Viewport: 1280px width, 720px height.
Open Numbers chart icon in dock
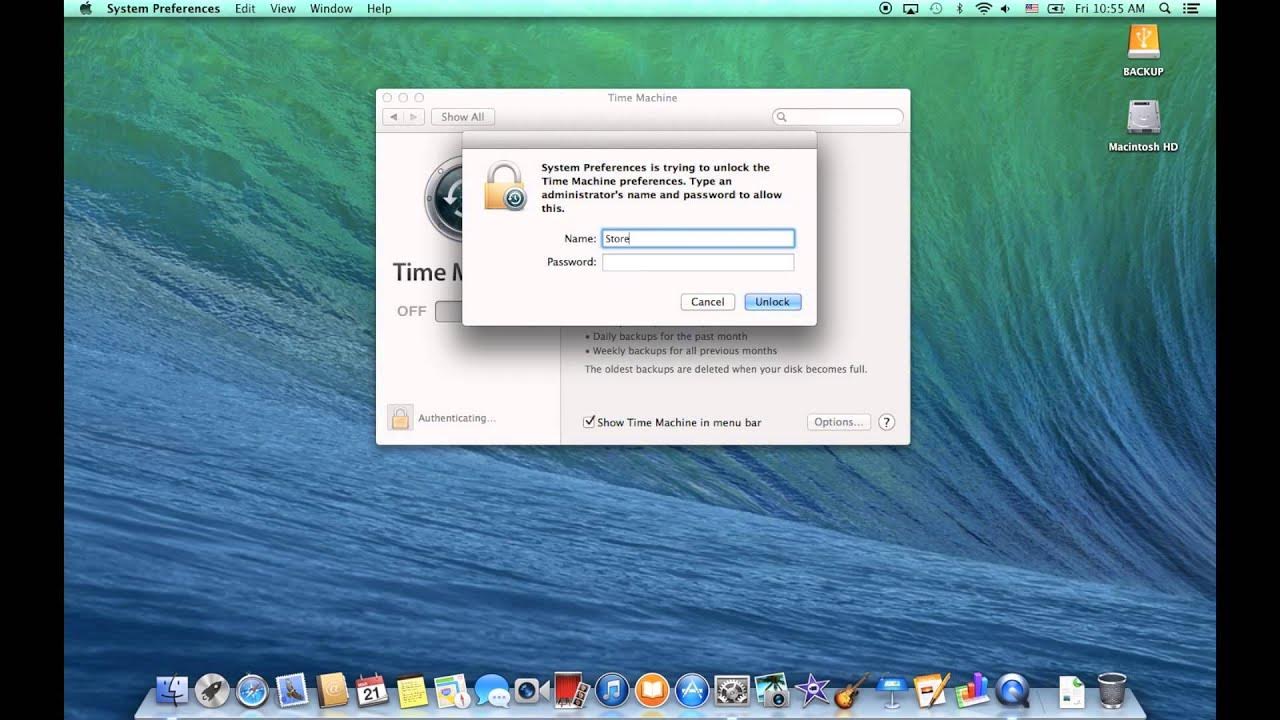[971, 690]
